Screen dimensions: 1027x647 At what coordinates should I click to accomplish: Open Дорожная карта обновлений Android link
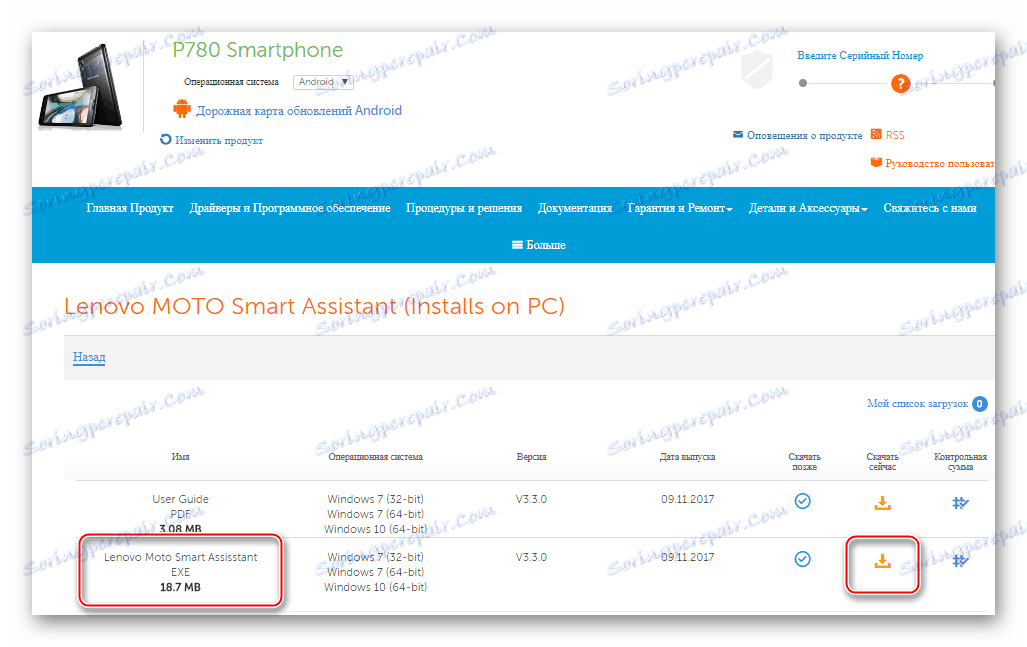(299, 111)
